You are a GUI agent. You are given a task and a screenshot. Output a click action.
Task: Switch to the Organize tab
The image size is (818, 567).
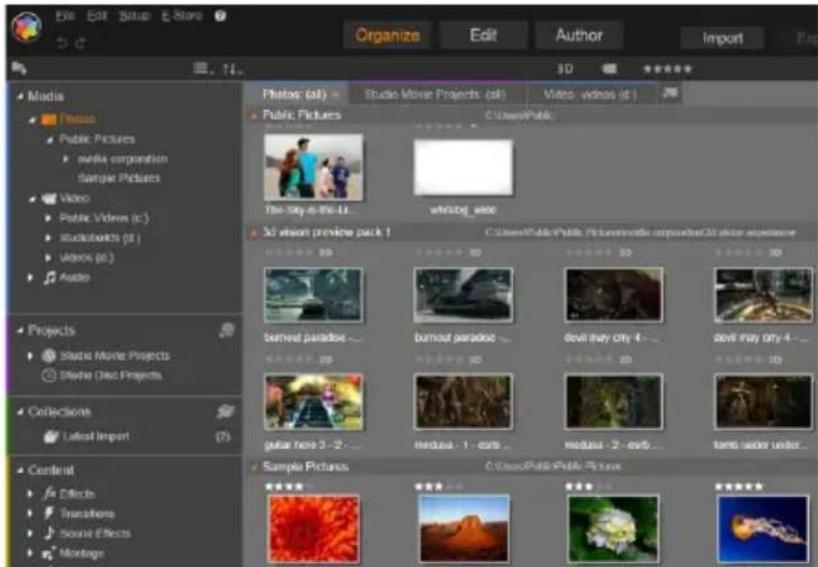[x=388, y=35]
